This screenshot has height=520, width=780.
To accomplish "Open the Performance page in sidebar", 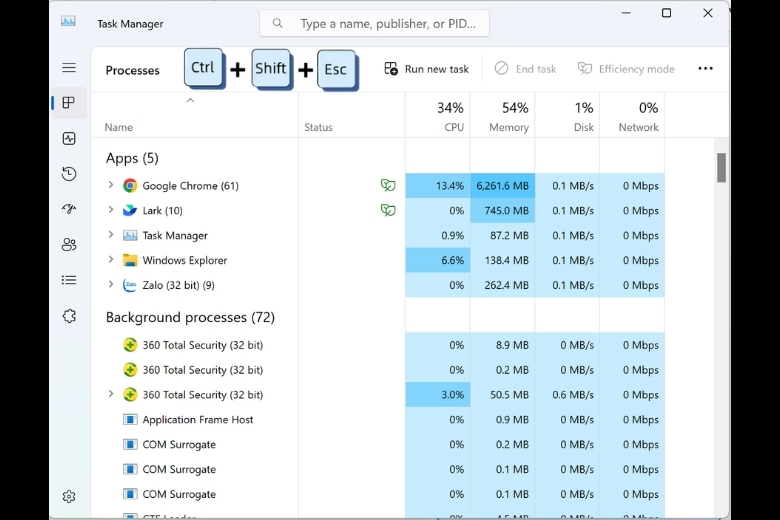I will tap(69, 138).
